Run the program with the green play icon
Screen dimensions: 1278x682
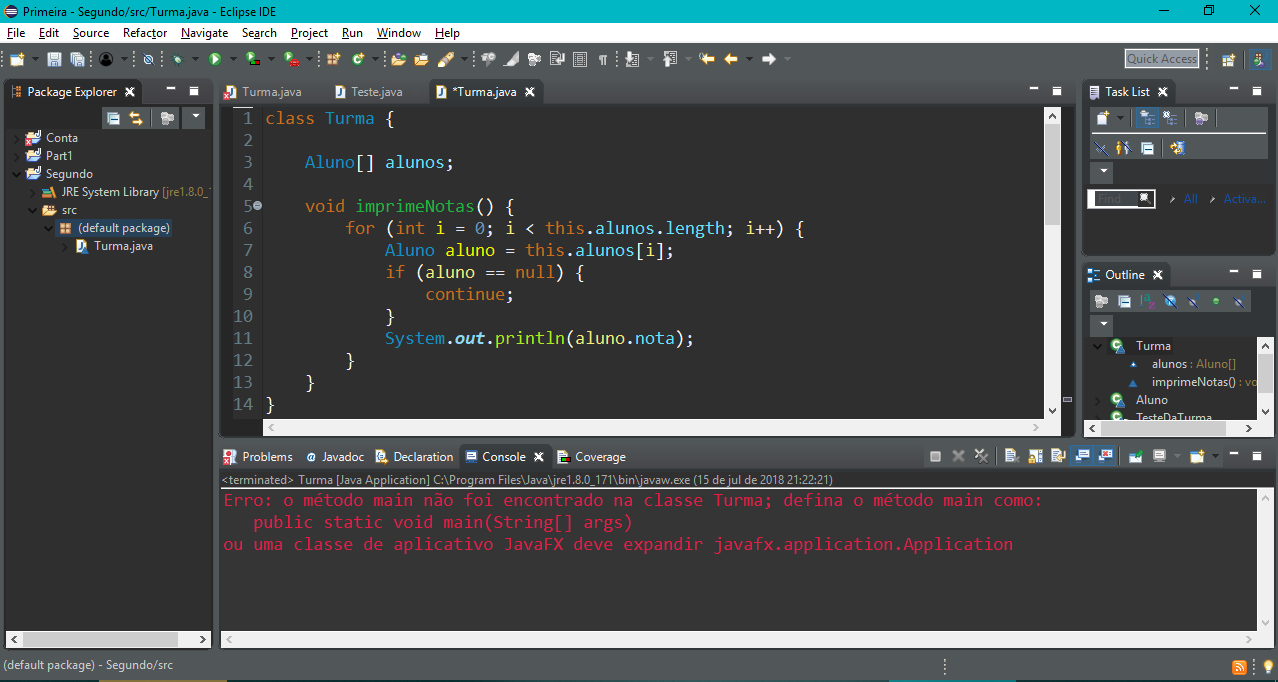coord(215,59)
